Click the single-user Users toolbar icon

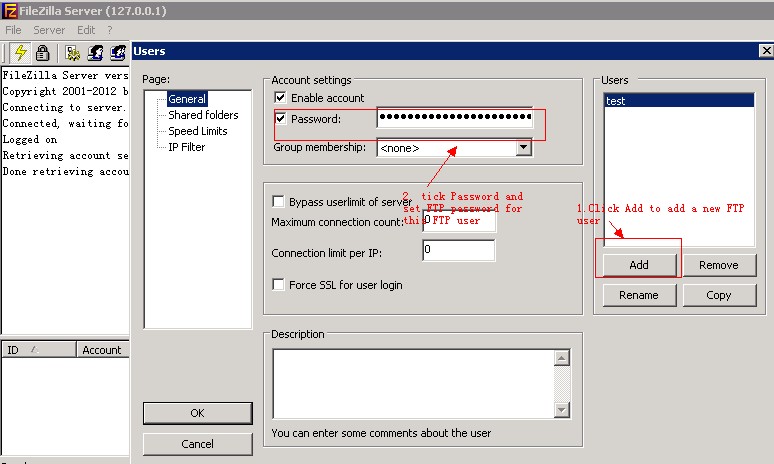click(x=96, y=53)
